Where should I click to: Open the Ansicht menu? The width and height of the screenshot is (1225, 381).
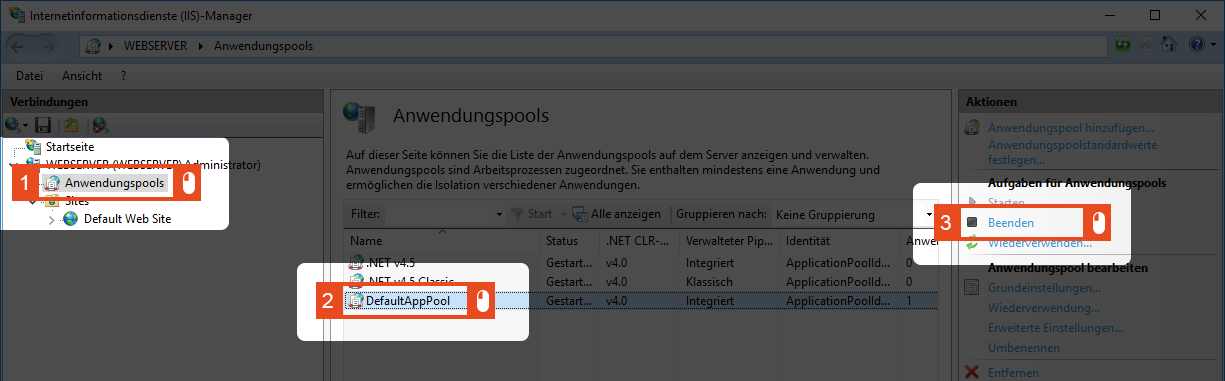[81, 75]
